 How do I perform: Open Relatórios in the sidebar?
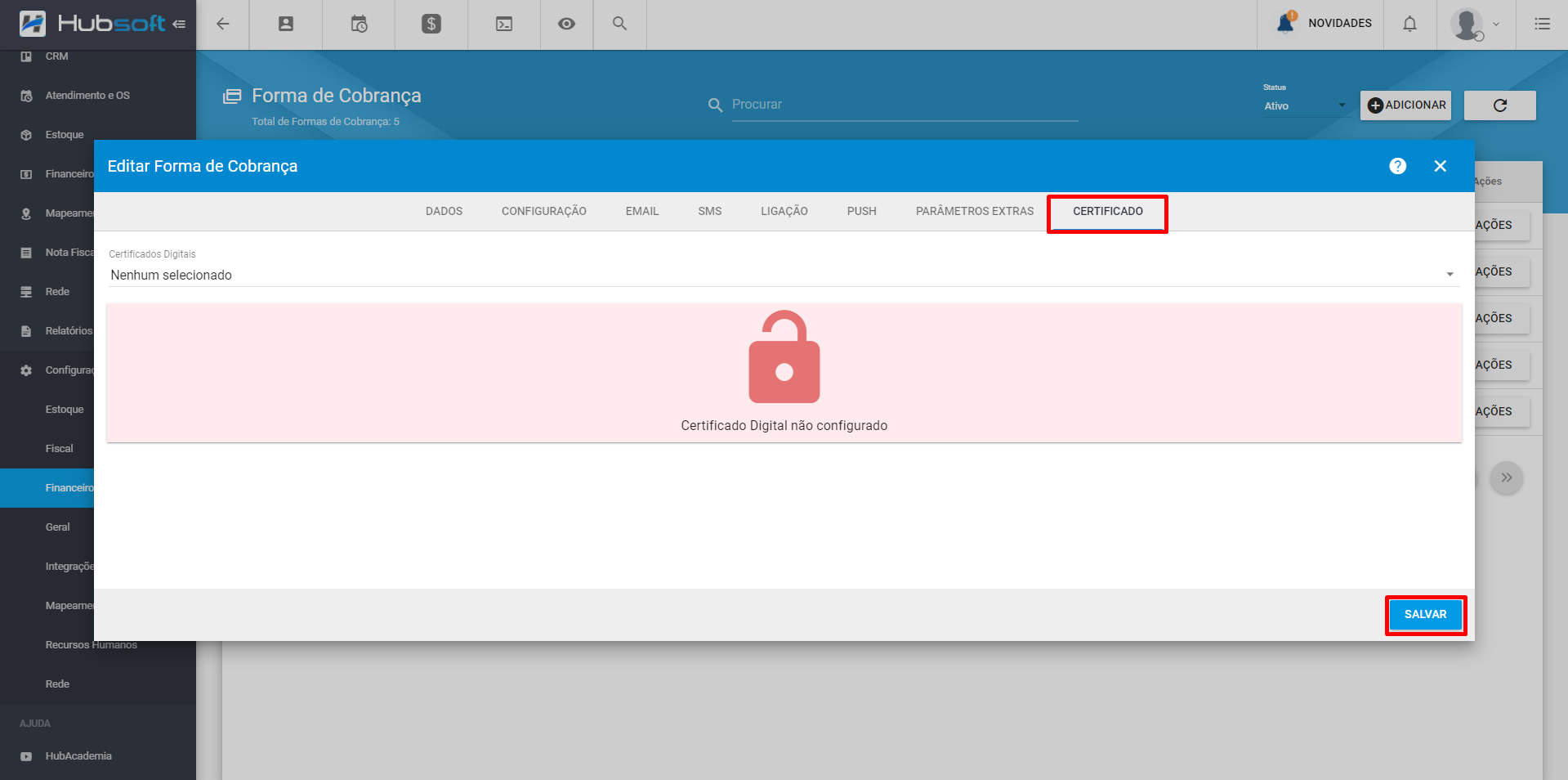click(69, 331)
